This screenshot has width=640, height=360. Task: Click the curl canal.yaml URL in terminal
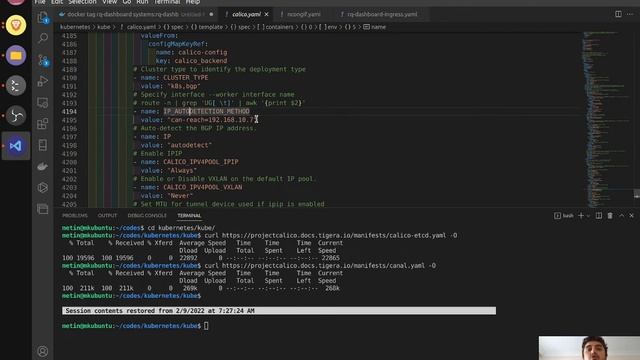click(323, 266)
